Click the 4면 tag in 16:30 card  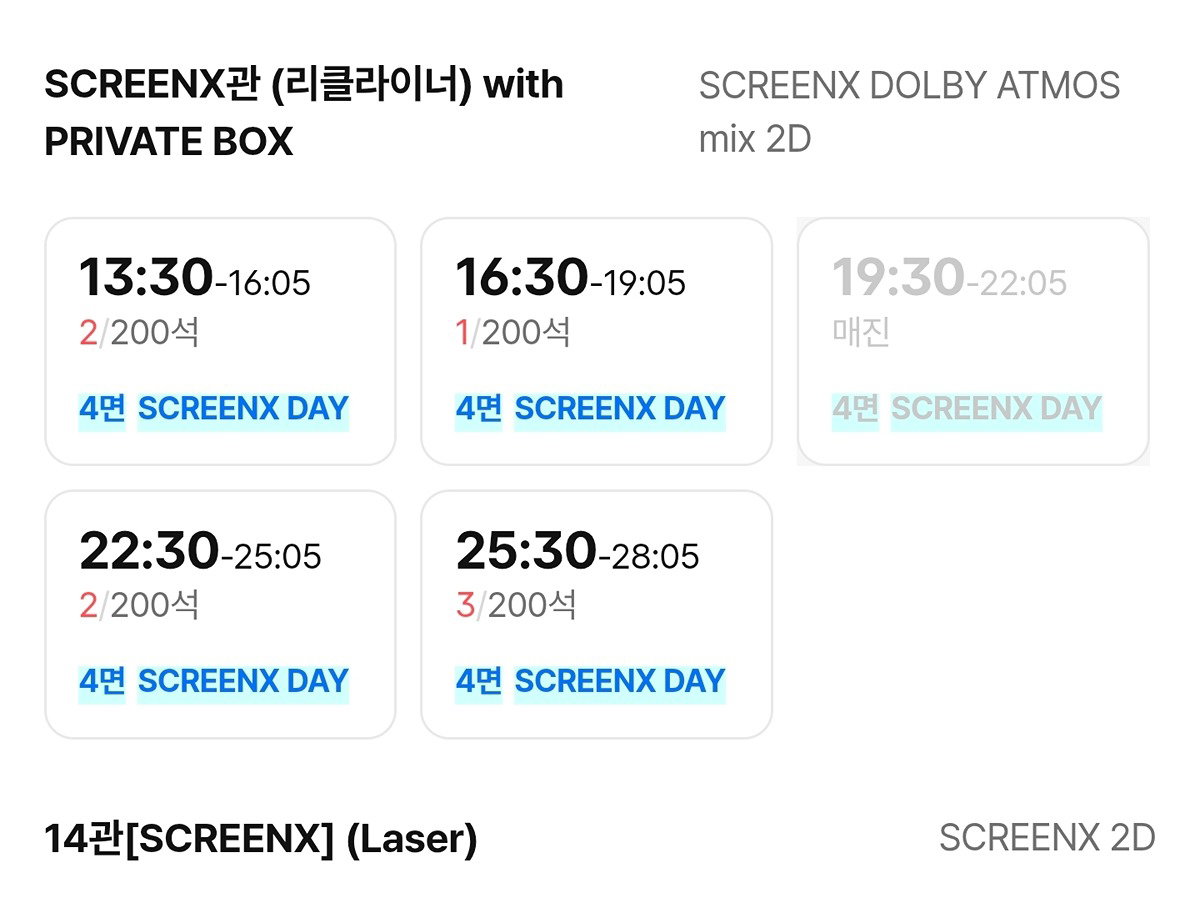[479, 409]
